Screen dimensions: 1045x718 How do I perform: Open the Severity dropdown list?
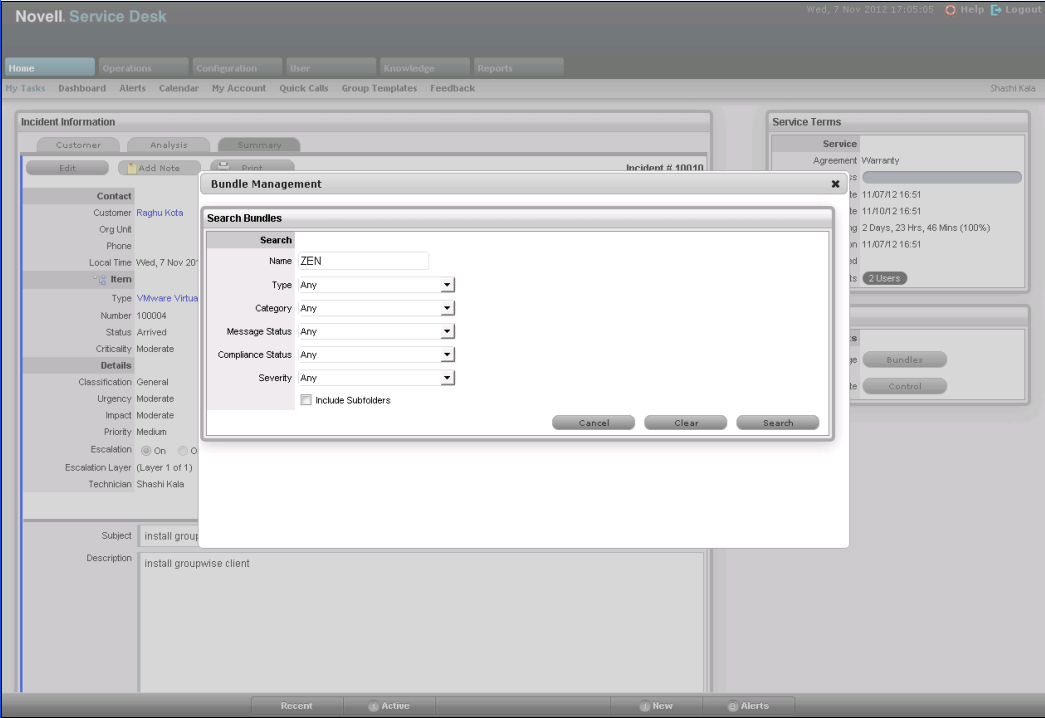[448, 378]
